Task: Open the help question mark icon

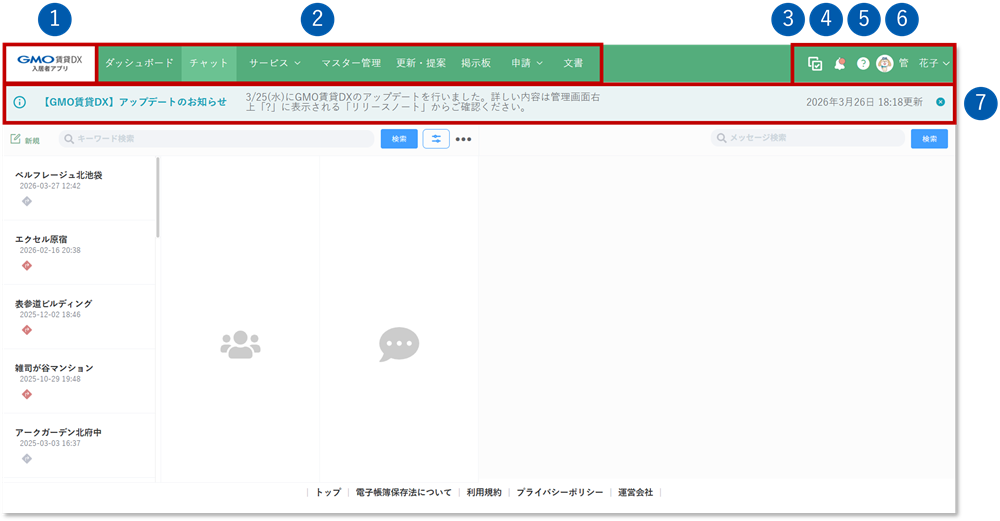Action: (863, 64)
